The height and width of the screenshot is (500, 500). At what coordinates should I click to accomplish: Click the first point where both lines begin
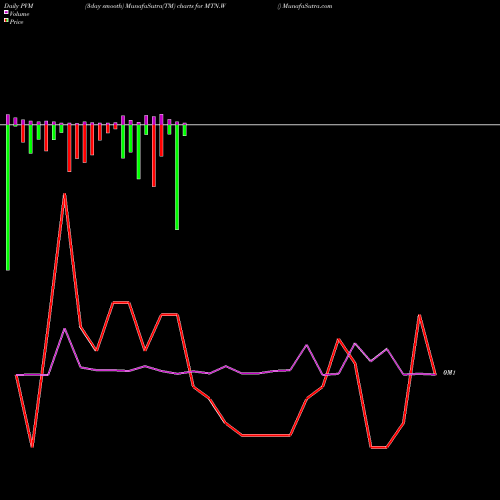coord(16,375)
